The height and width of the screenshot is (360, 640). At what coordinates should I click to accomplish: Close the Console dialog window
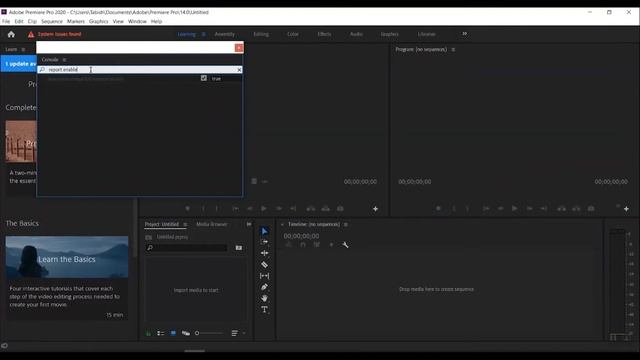point(239,48)
